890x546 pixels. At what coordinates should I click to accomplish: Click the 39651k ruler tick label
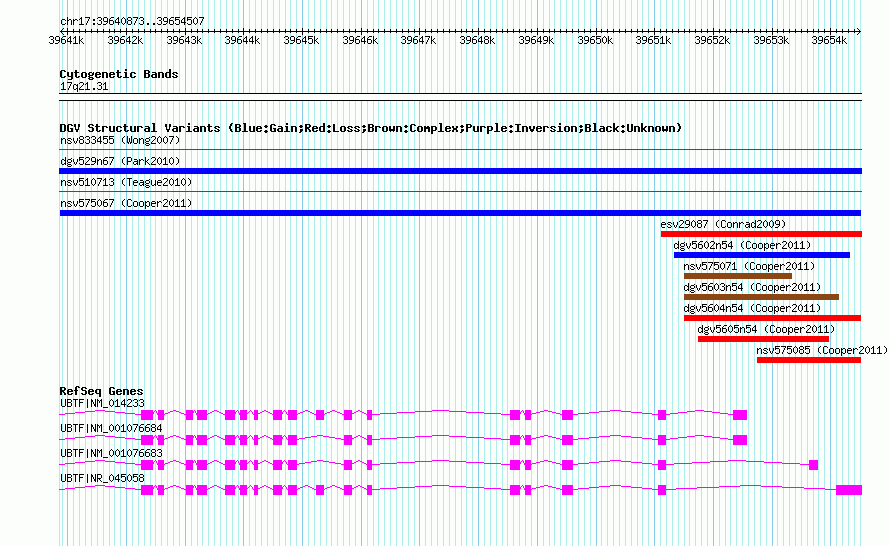pyautogui.click(x=653, y=40)
